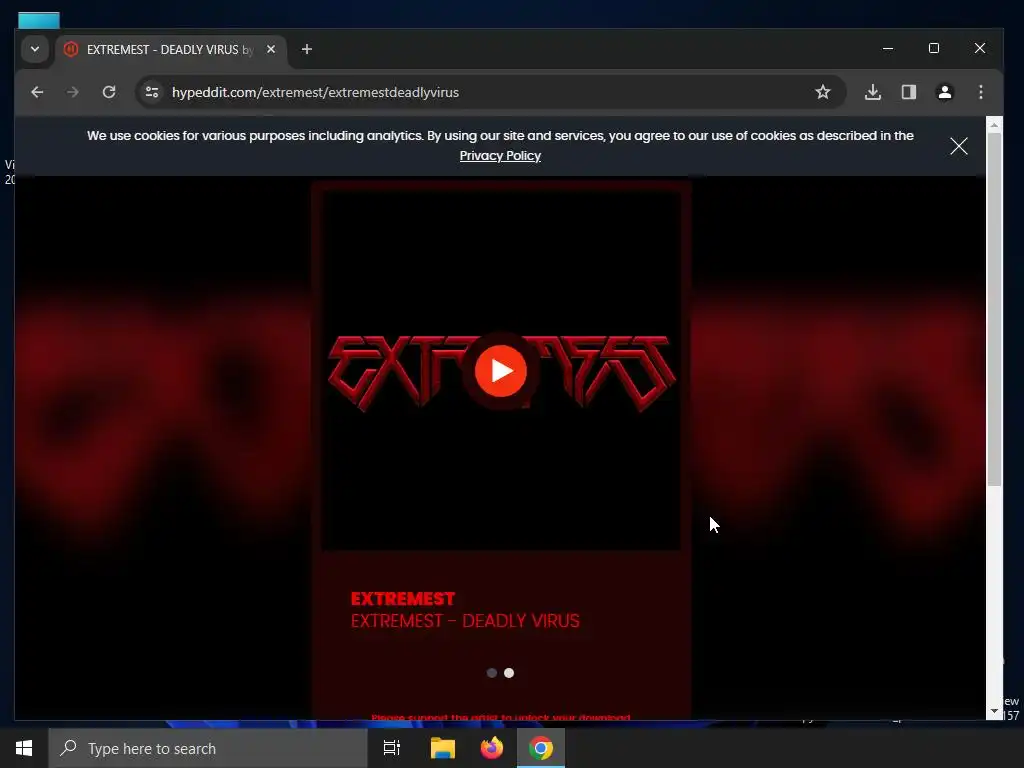This screenshot has height=768, width=1024.
Task: Select the first carousel dot
Action: pyautogui.click(x=492, y=673)
